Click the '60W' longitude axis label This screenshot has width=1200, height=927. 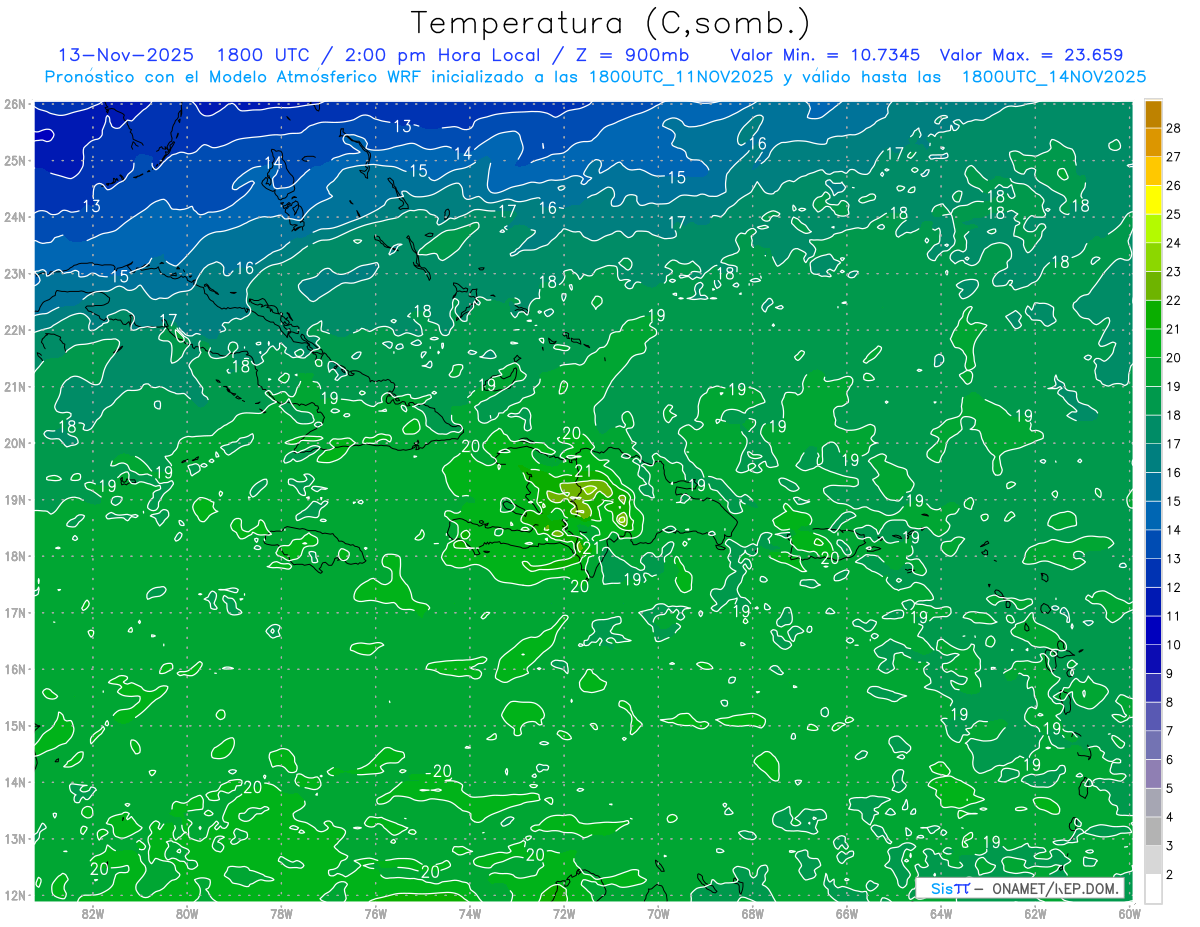(x=1129, y=913)
